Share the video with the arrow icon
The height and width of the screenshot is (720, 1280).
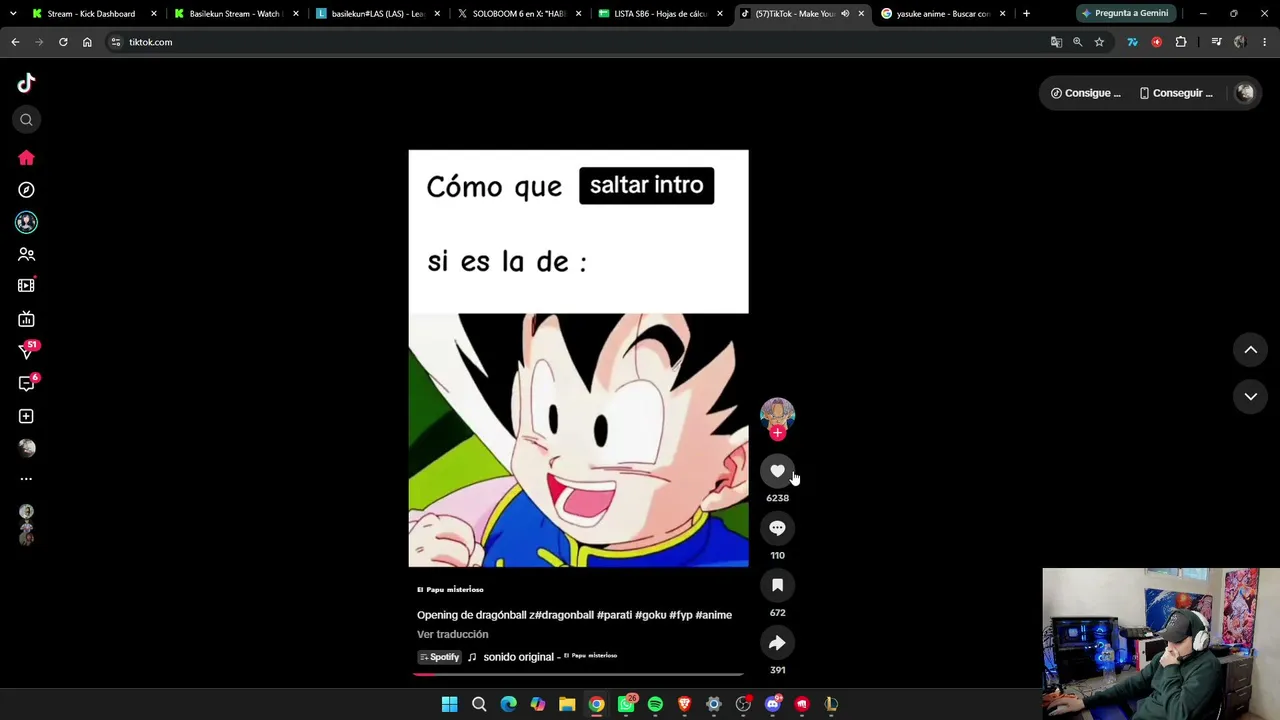click(777, 643)
